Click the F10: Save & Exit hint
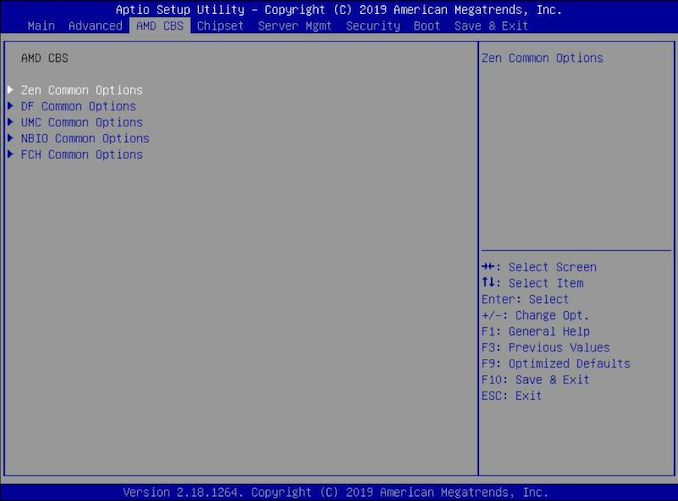 [x=535, y=380]
